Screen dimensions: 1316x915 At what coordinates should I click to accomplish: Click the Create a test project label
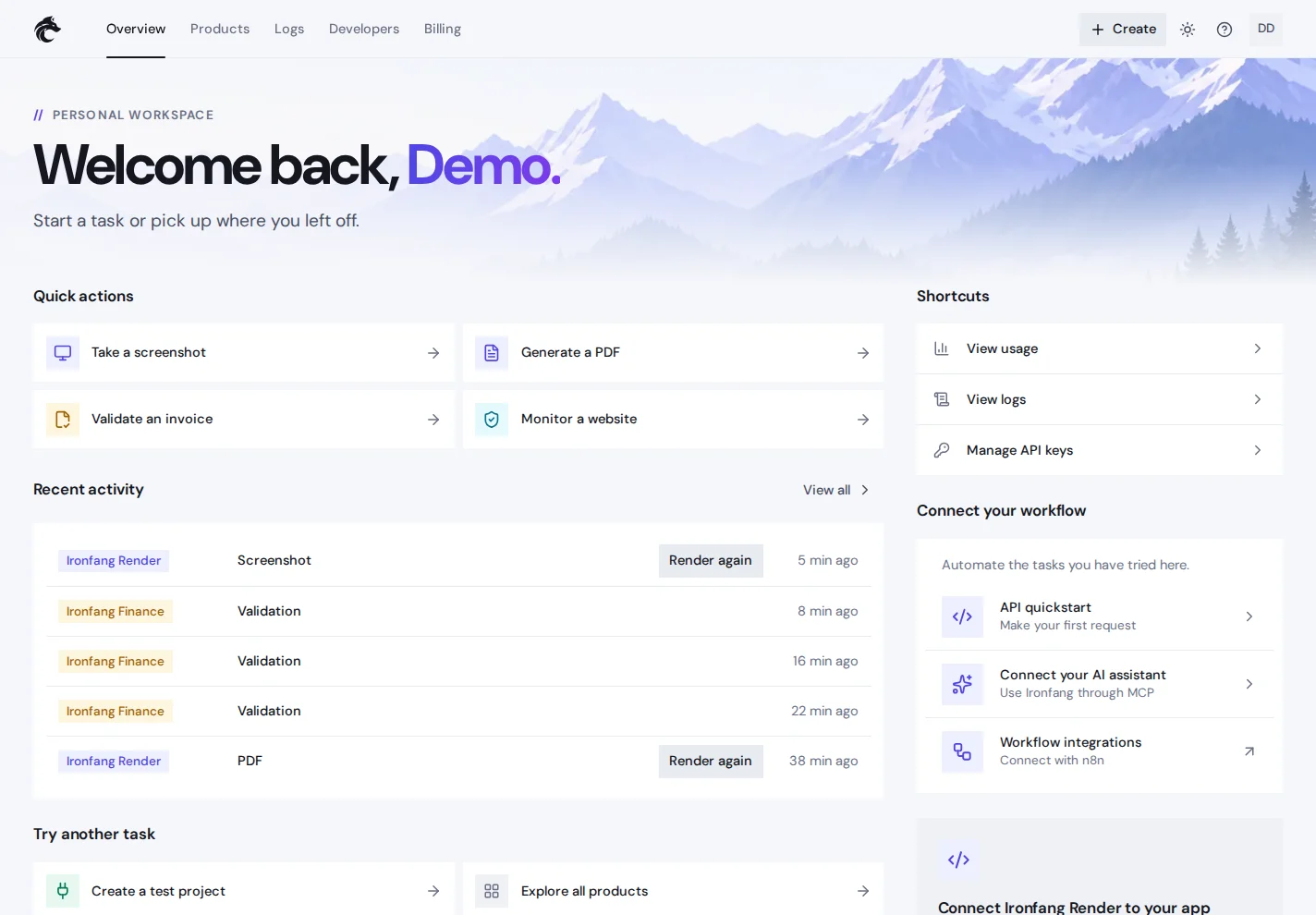point(158,891)
